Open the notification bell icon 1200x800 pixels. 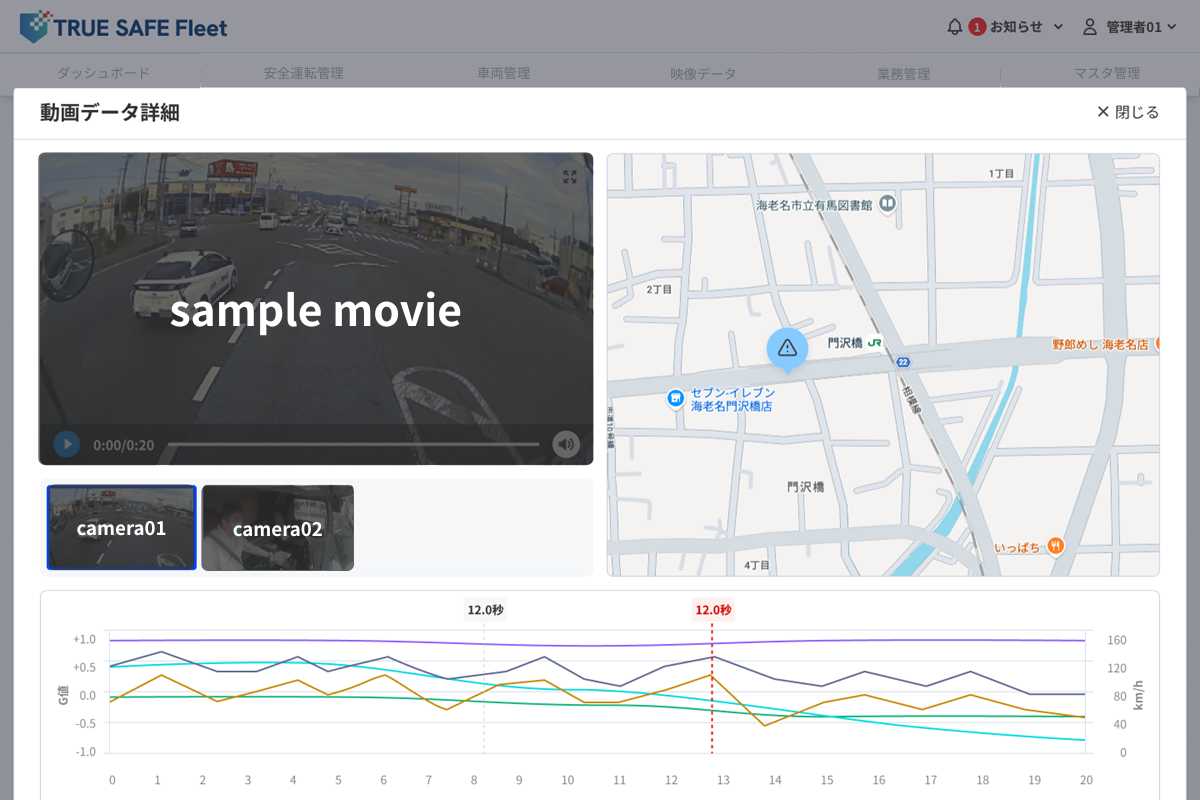coord(954,27)
